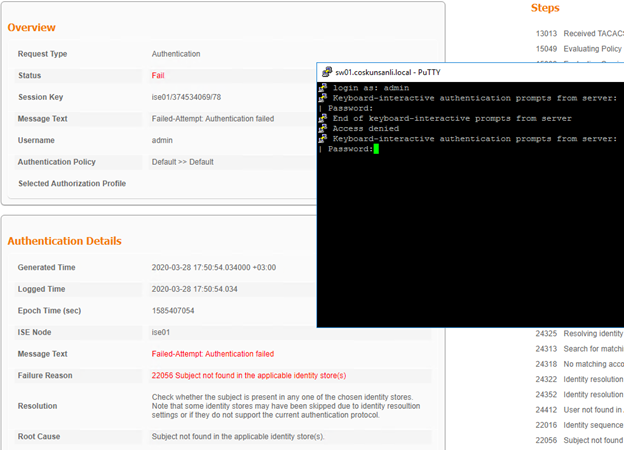
Task: Click 'End of keyboard-interactive prompts from server' line
Action: (452, 118)
